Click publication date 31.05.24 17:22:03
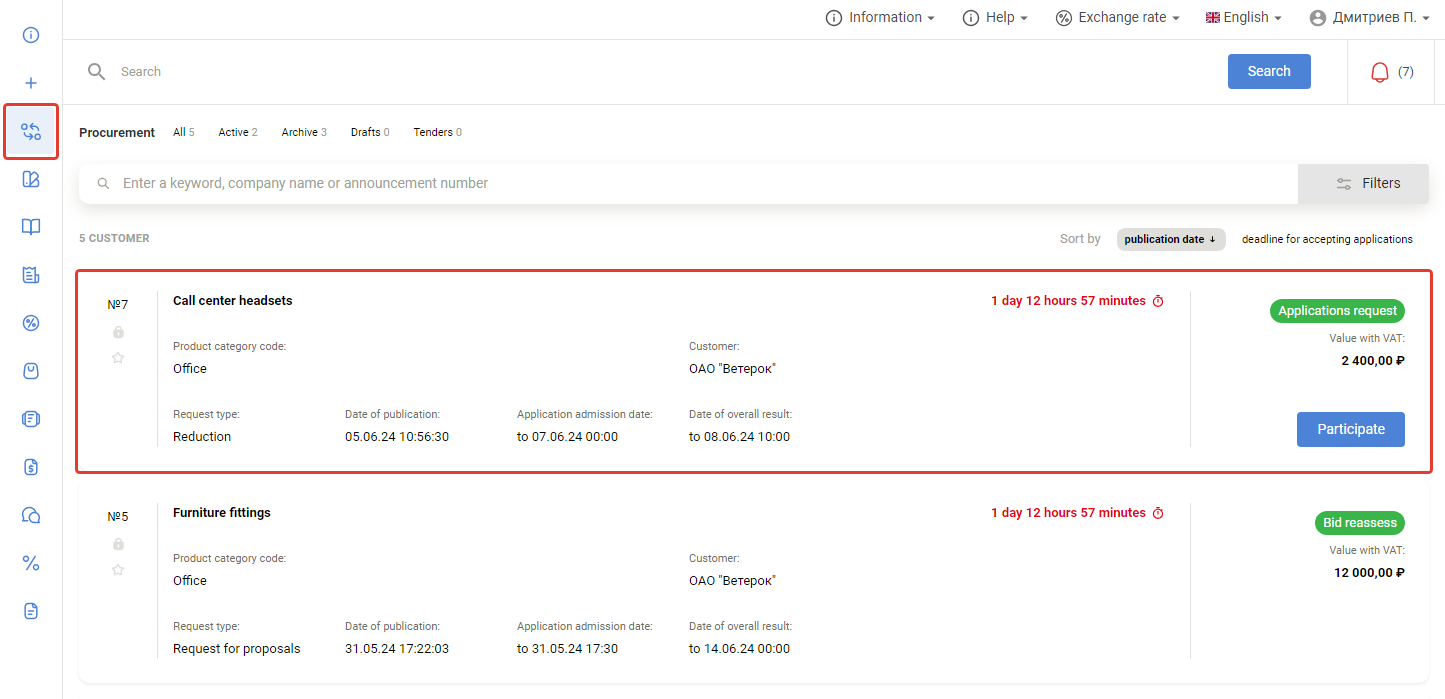Screen dimensions: 1445x699 point(397,649)
